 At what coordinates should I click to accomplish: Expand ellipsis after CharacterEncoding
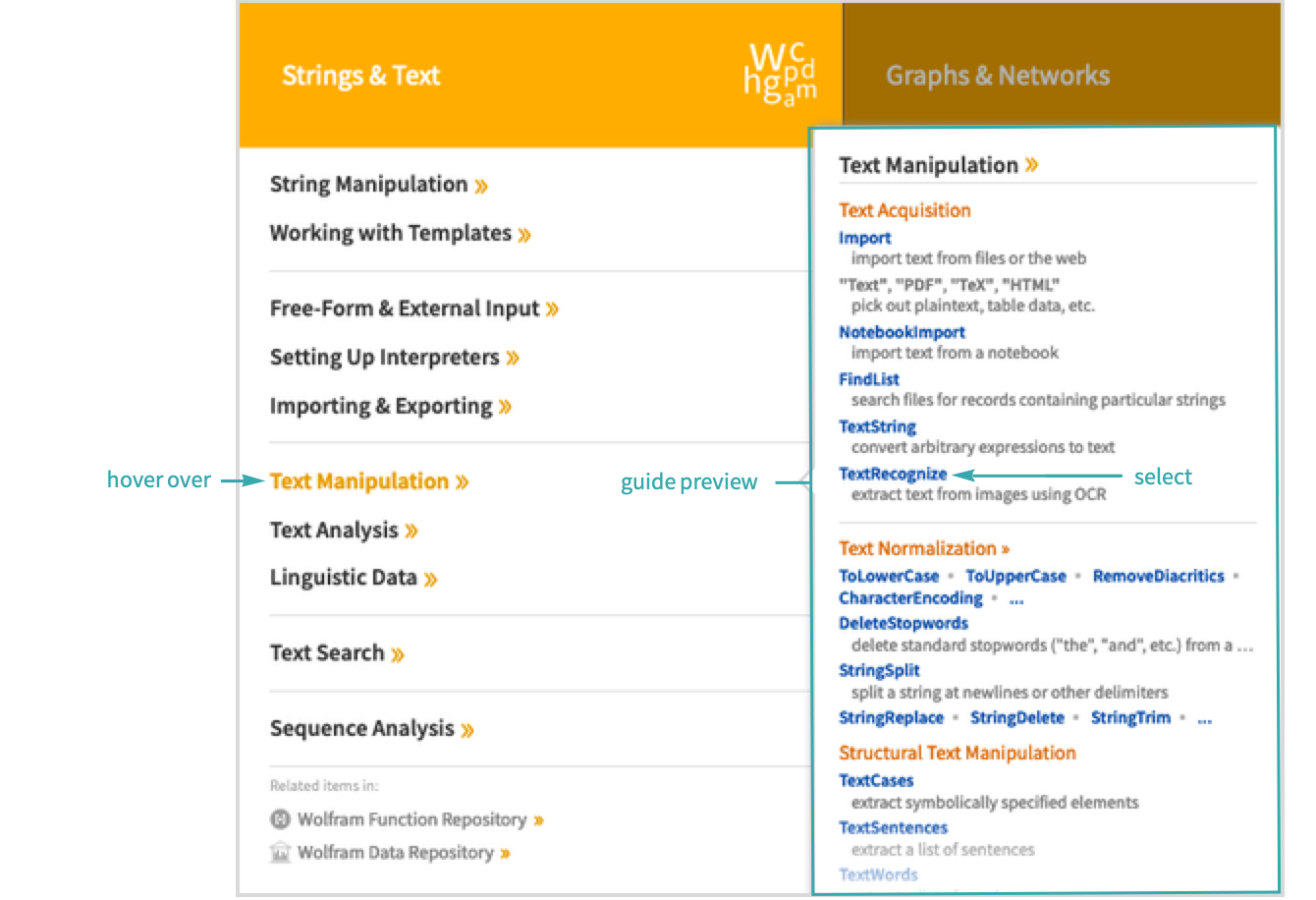[1016, 598]
